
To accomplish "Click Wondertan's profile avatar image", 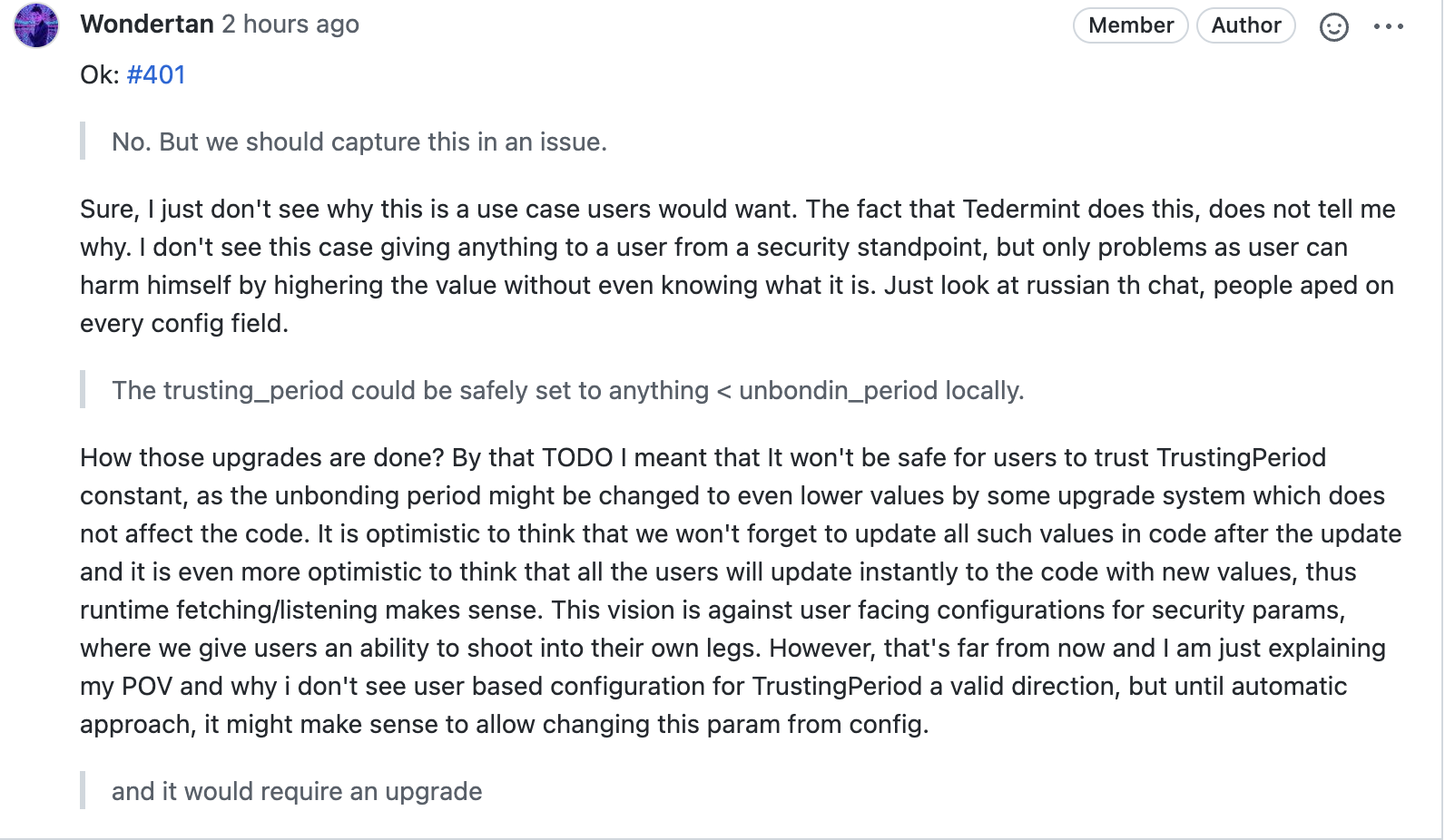I will tap(36, 25).
